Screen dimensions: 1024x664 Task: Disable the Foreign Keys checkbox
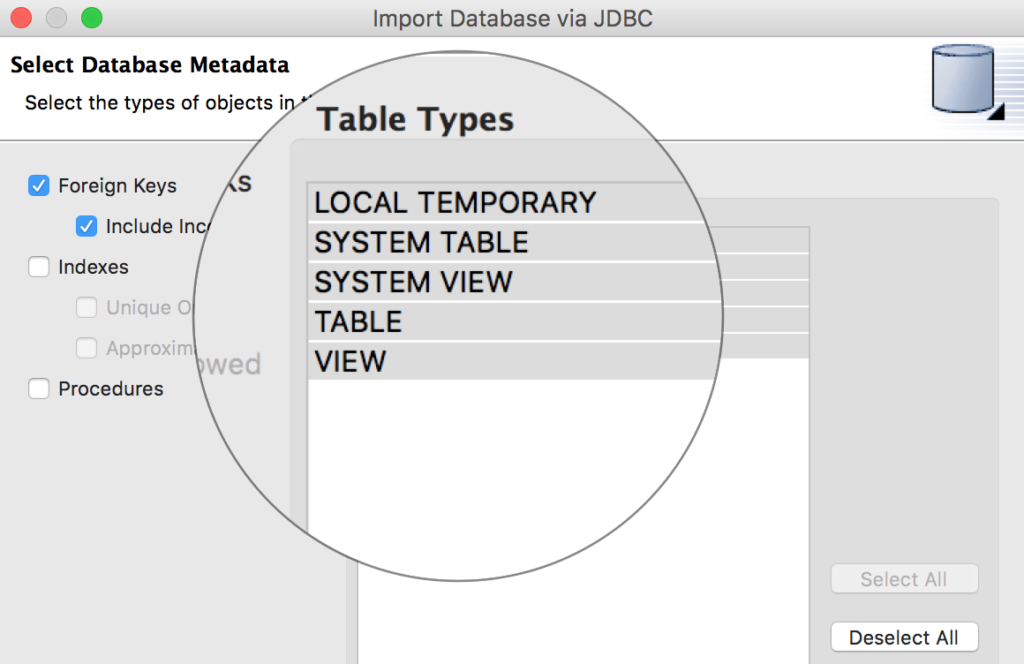point(38,186)
